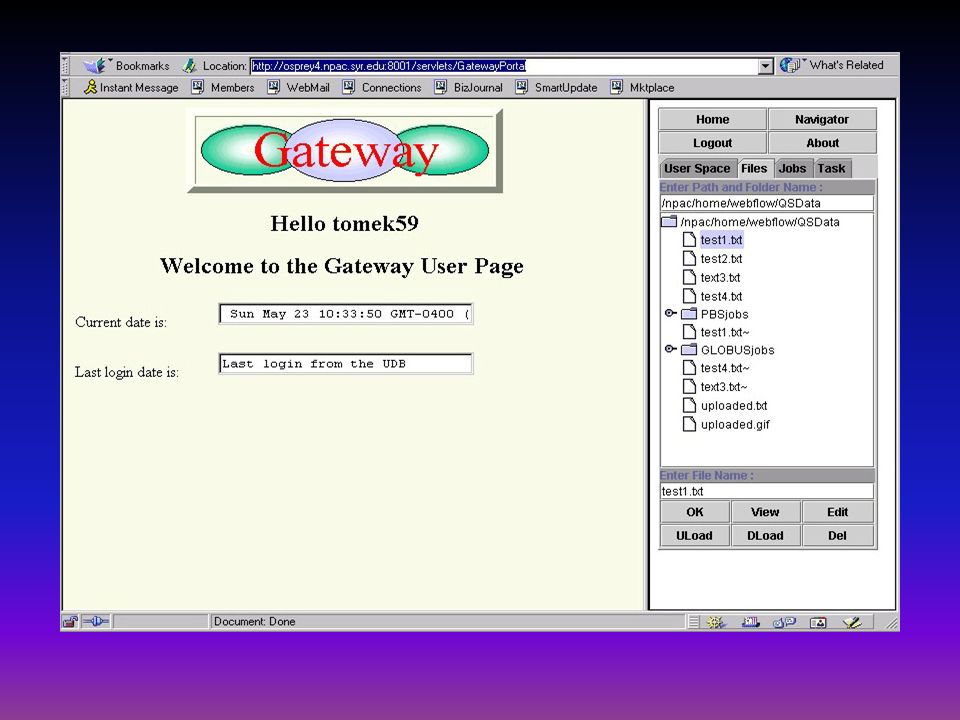Open the What's Related icon

790,65
